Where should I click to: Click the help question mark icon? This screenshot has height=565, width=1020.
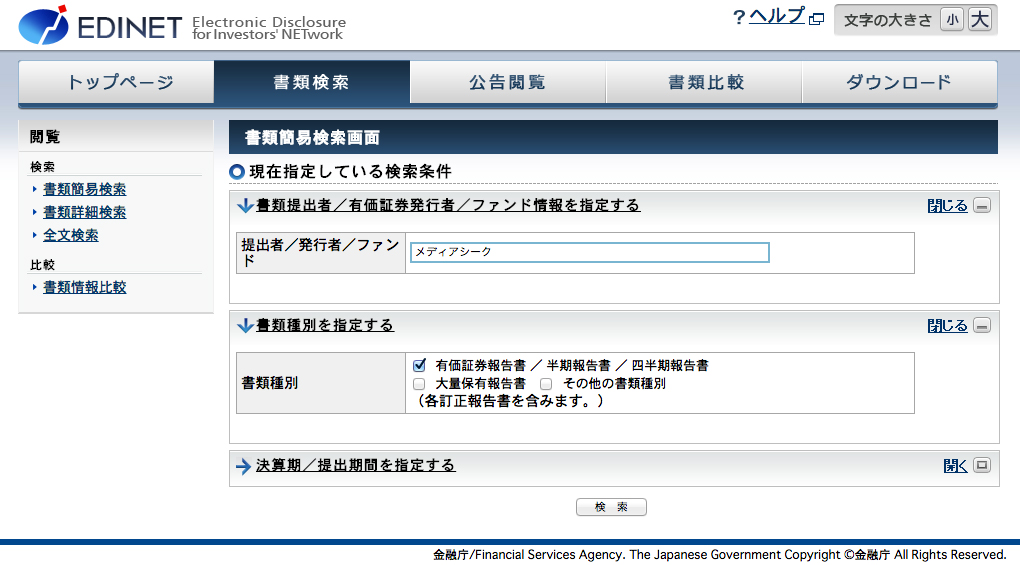739,17
